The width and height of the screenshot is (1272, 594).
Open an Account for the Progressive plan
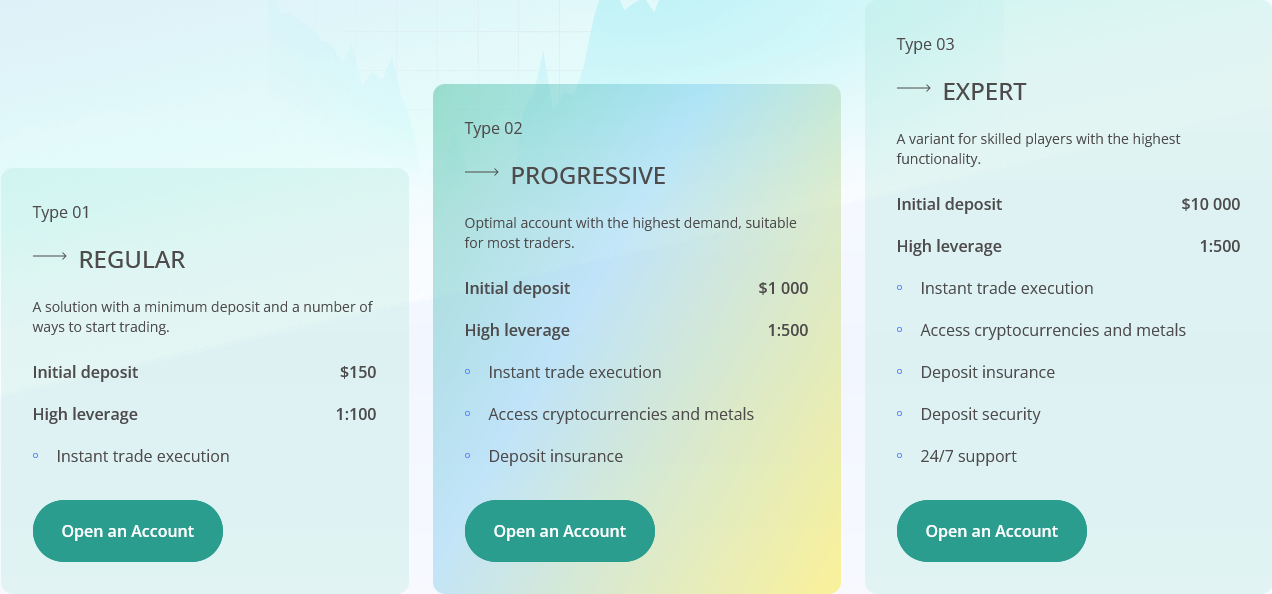pos(560,531)
